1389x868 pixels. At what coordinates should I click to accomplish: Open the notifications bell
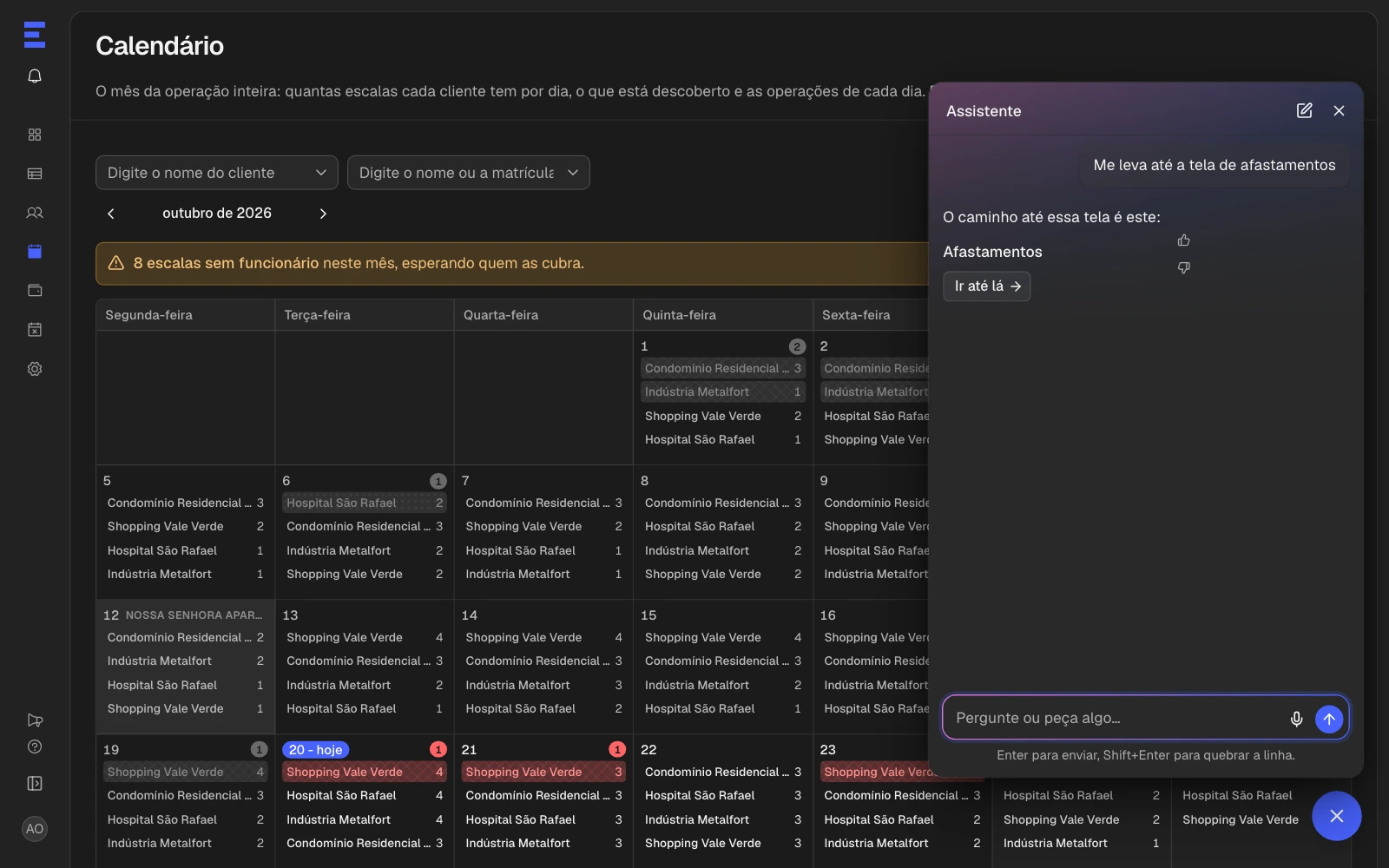[35, 76]
